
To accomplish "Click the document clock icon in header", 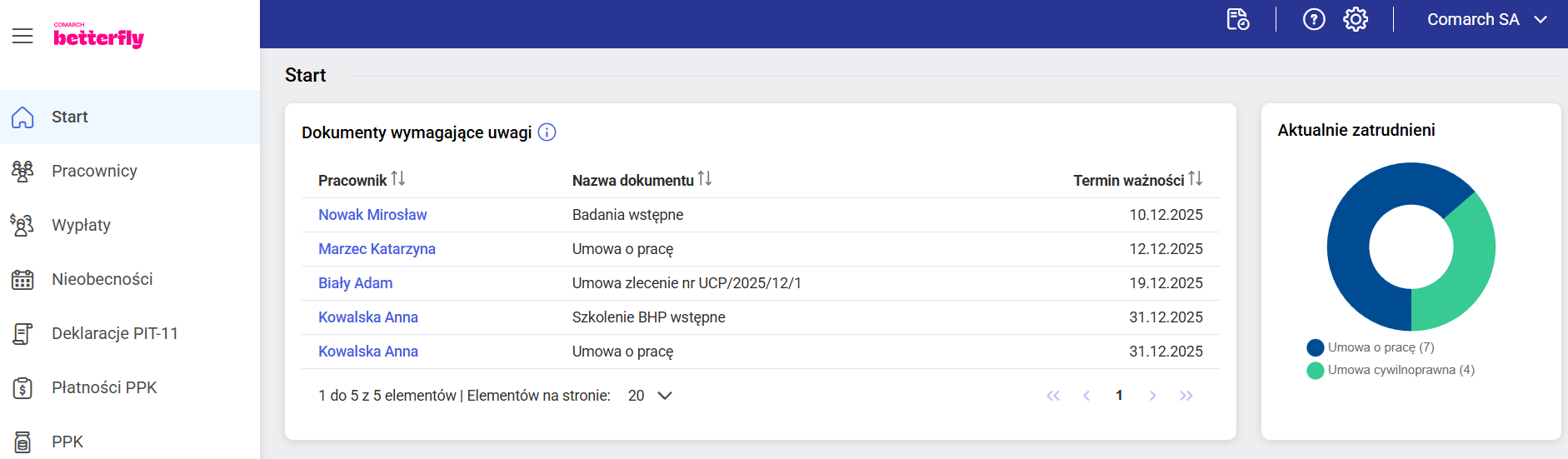I will (x=1238, y=19).
